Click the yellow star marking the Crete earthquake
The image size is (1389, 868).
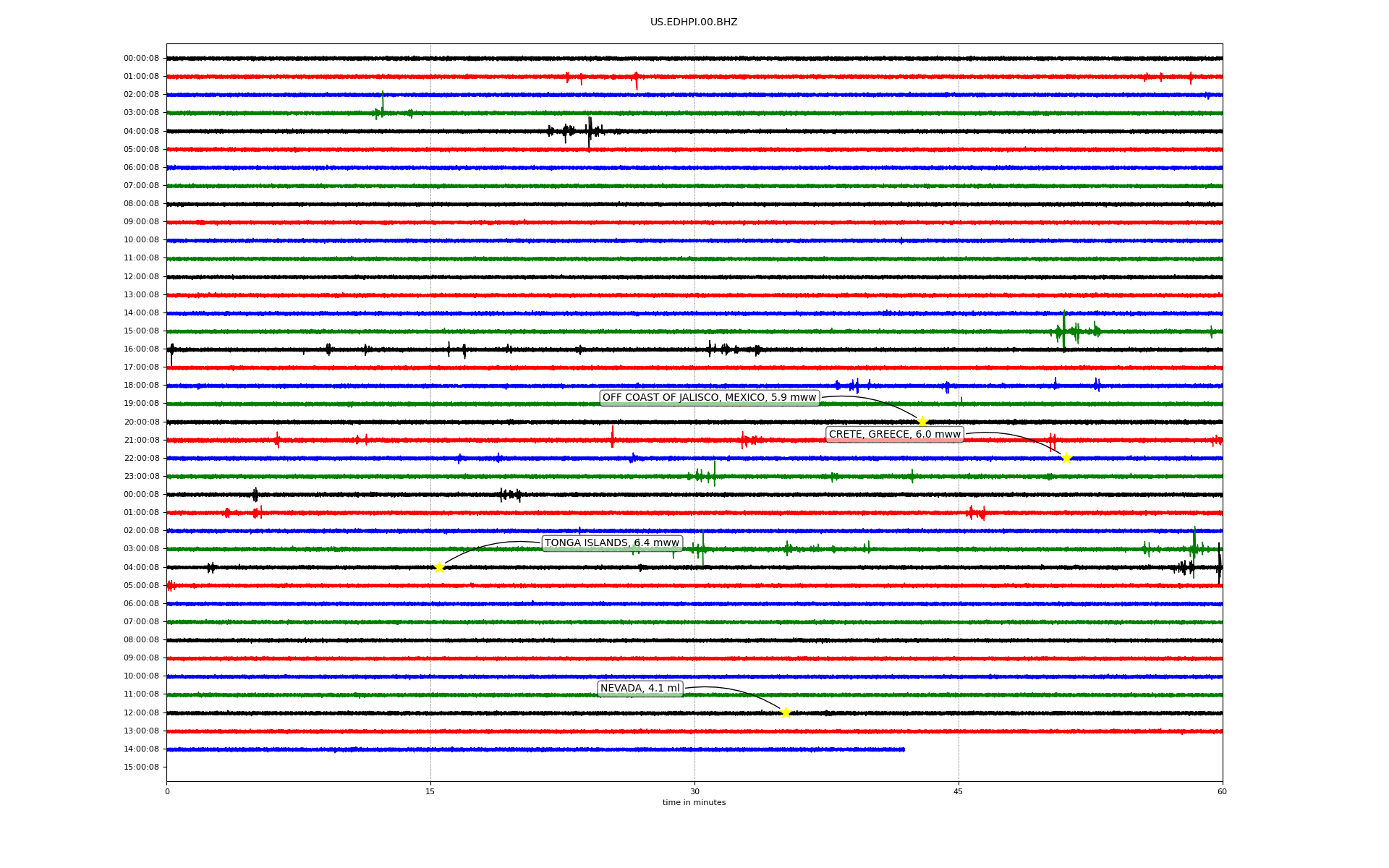coord(1066,458)
